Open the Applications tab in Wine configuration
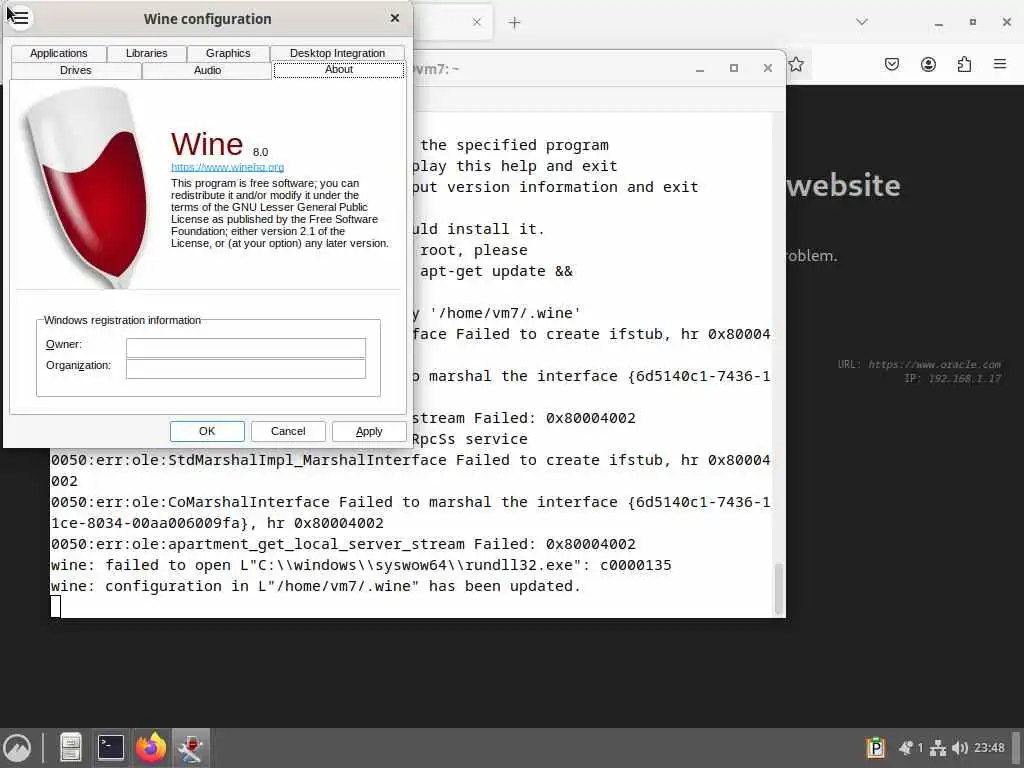The height and width of the screenshot is (768, 1024). pyautogui.click(x=59, y=53)
